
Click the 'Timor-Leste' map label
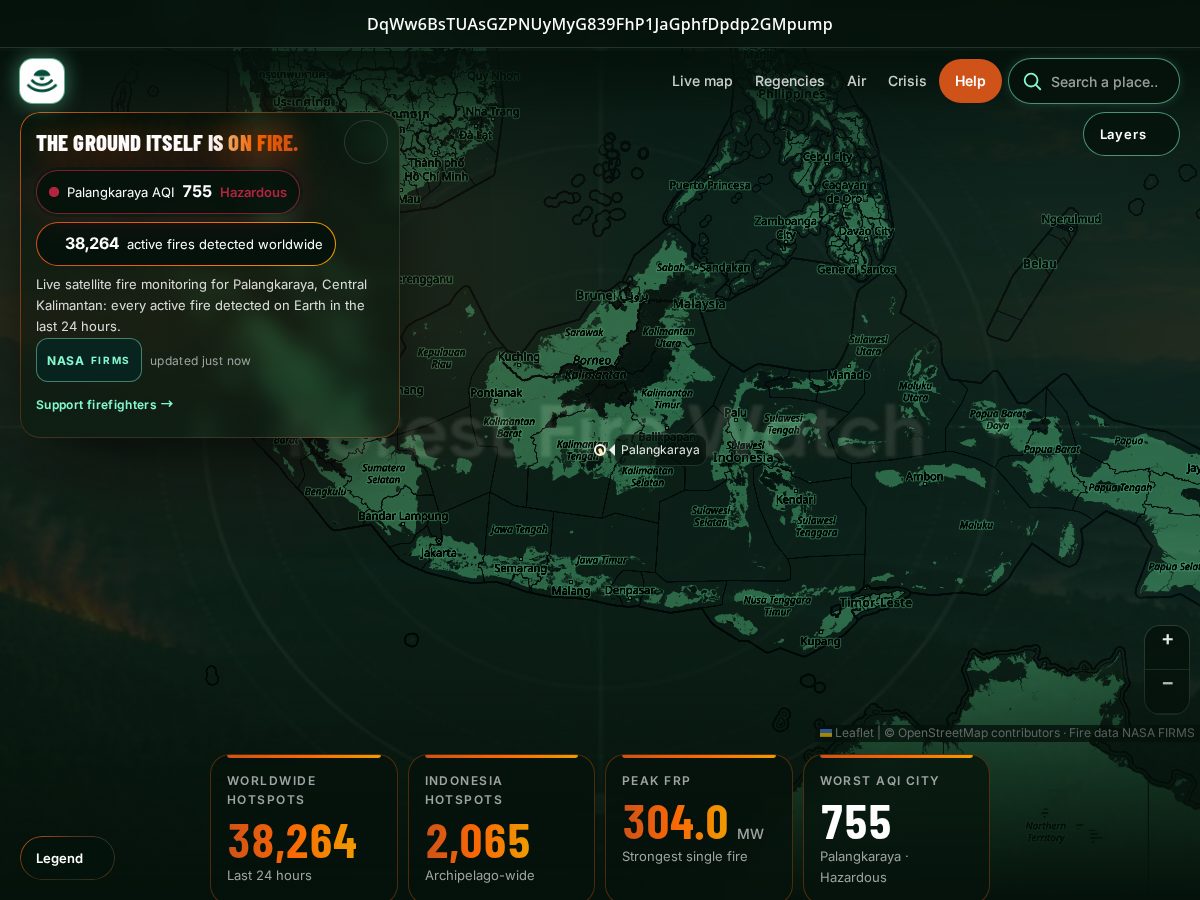coord(876,602)
